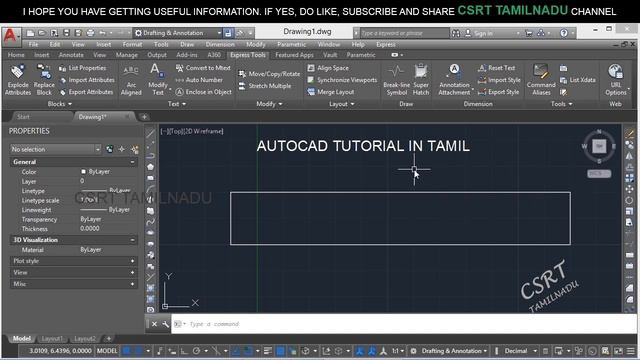Screen dimensions: 640x360
Task: Open the AutoCAD application menu button
Action: 10,36
